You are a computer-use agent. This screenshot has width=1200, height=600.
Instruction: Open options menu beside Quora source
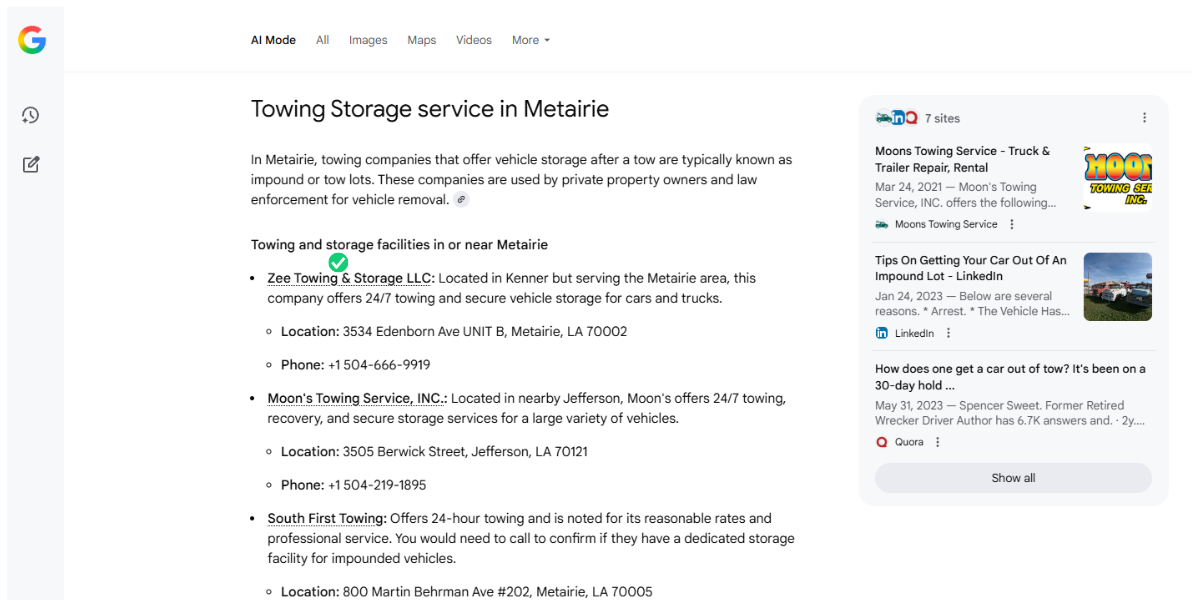[x=938, y=442]
